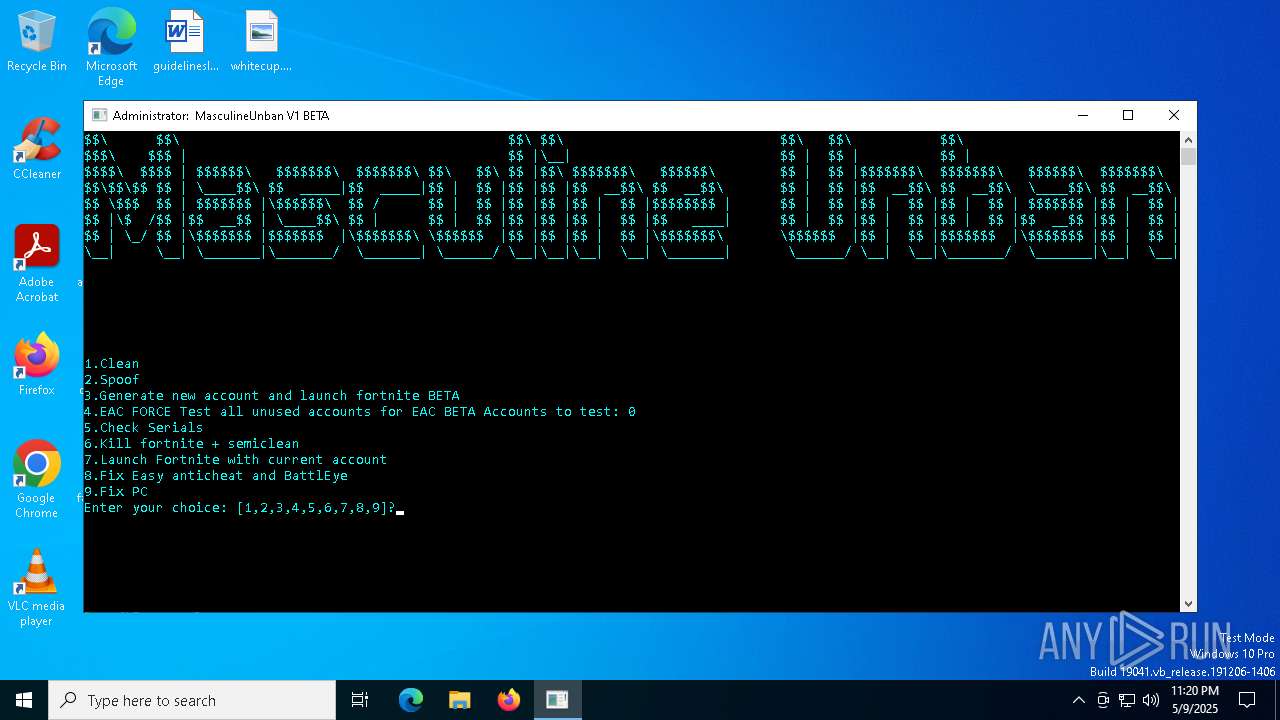Click the console vertical scrollbar thumb

(x=1188, y=156)
